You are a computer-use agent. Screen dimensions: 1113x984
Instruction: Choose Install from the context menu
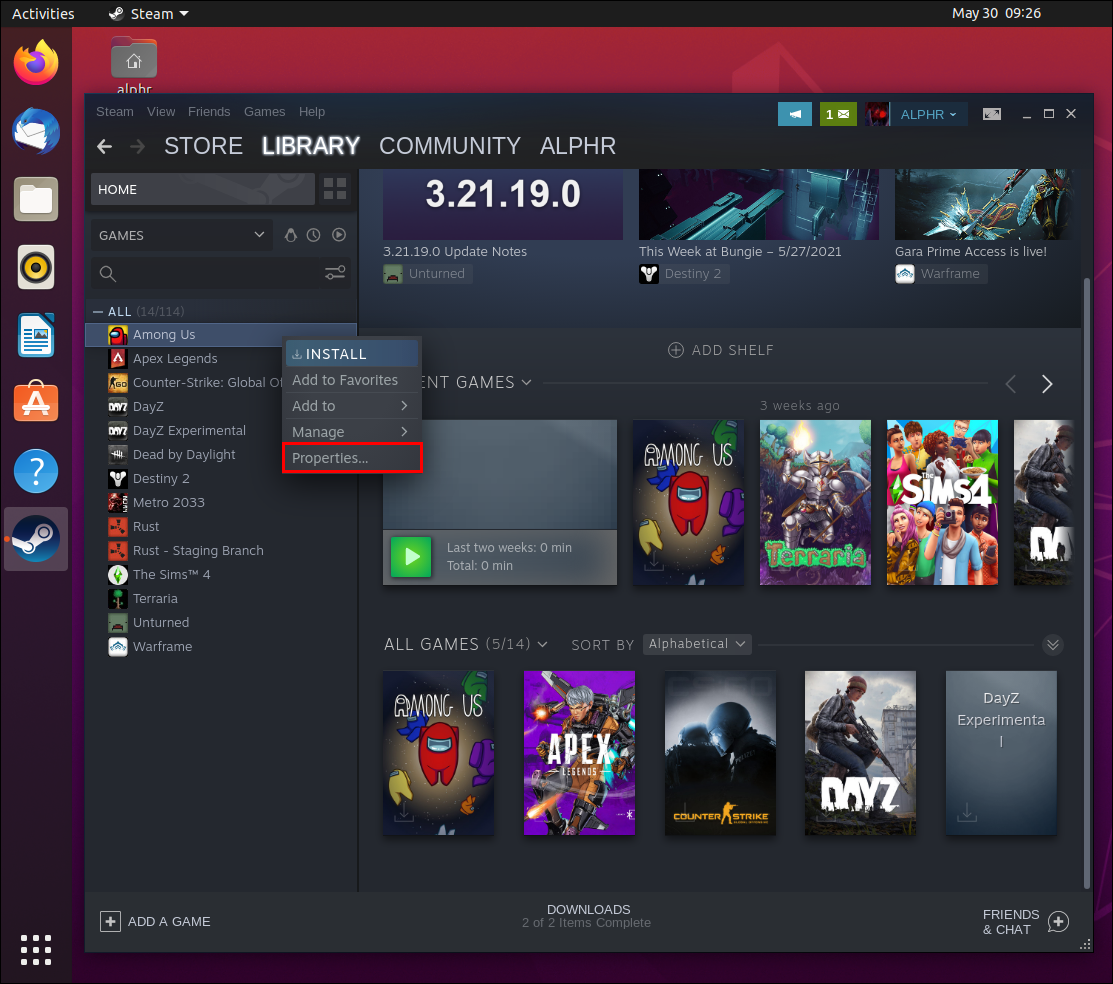pos(351,354)
